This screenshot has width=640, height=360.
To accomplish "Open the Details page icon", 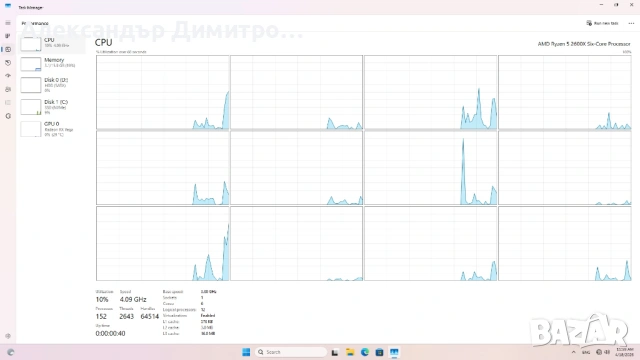I will [x=8, y=102].
